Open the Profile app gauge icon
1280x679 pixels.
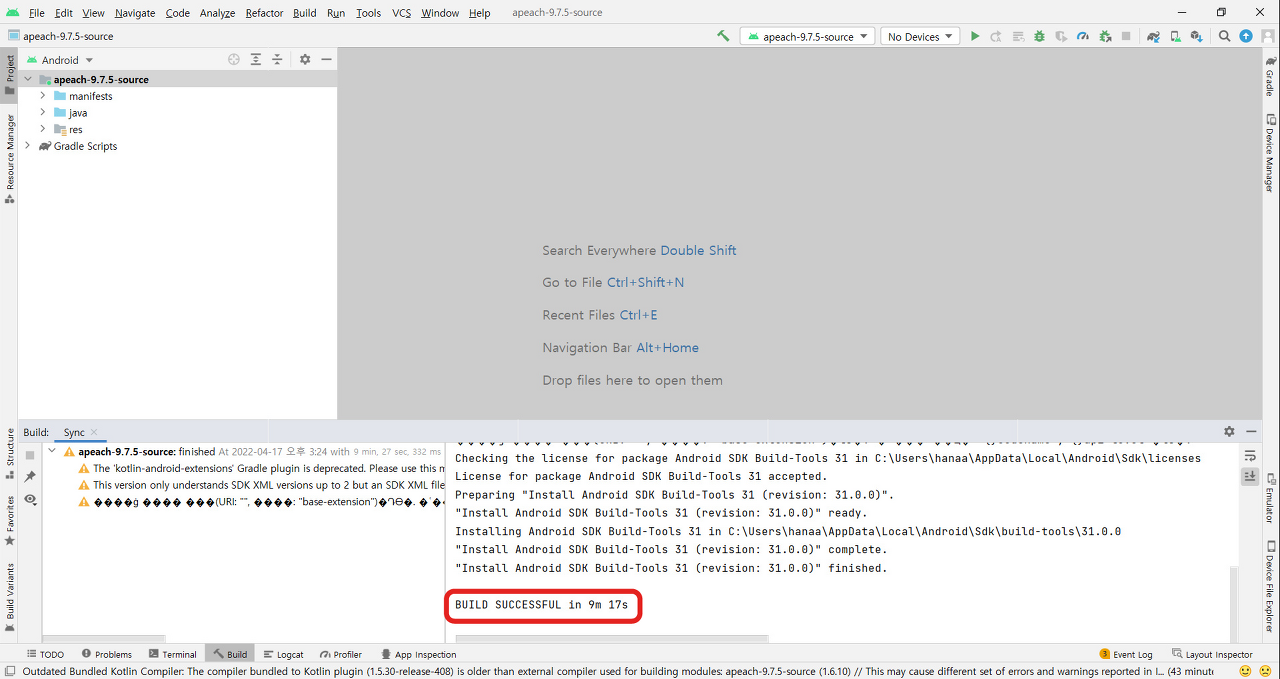pos(1083,36)
